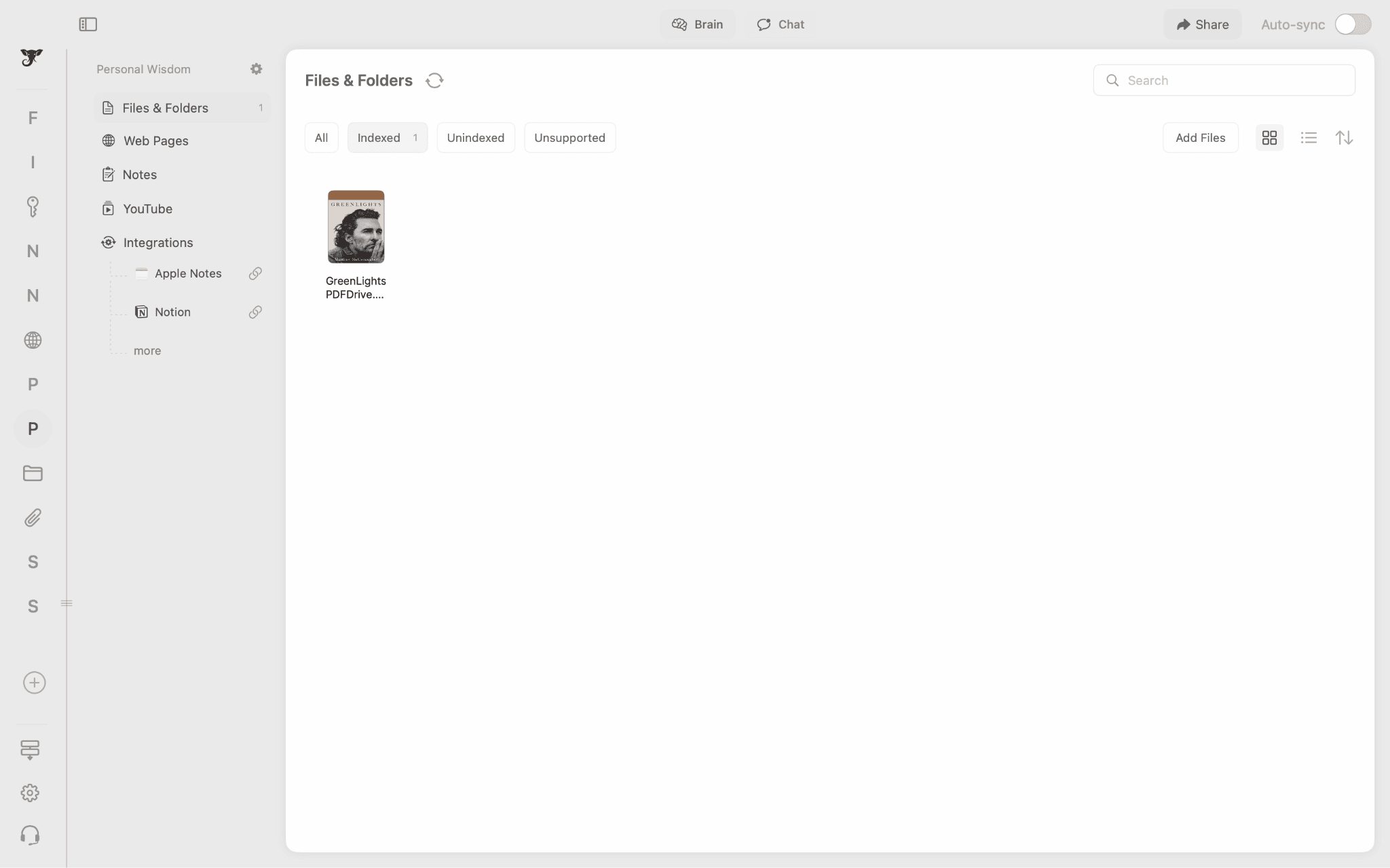The height and width of the screenshot is (868, 1390).
Task: Open the YouTube sidebar section
Action: pyautogui.click(x=147, y=209)
